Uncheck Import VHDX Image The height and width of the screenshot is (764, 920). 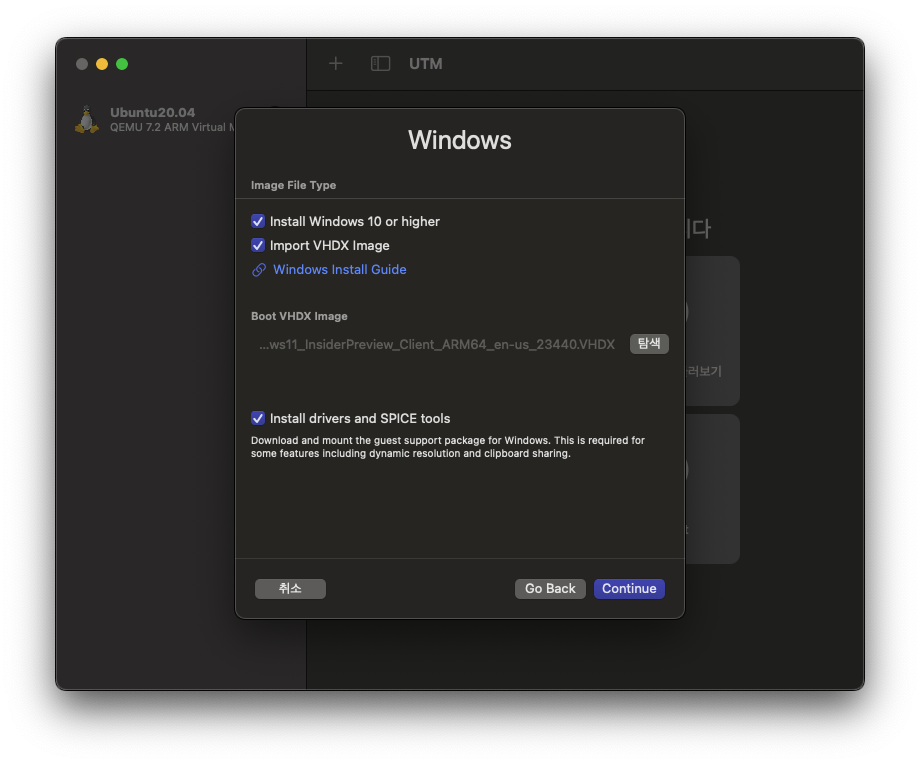coord(258,245)
